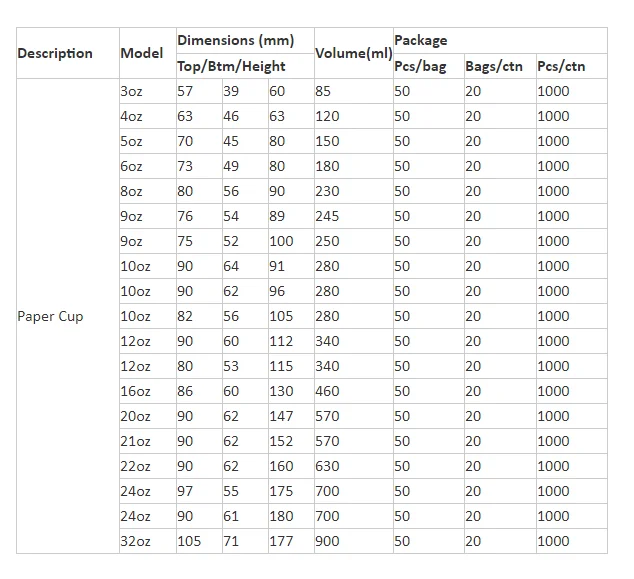This screenshot has height=579, width=634.
Task: Select the 245 volume cell
Action: click(x=327, y=217)
